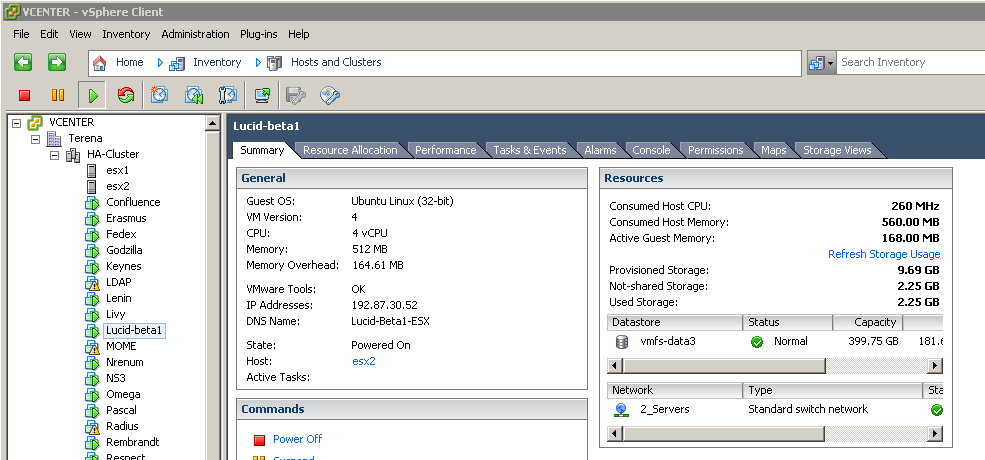Select esx2 host in the tree

(117, 187)
